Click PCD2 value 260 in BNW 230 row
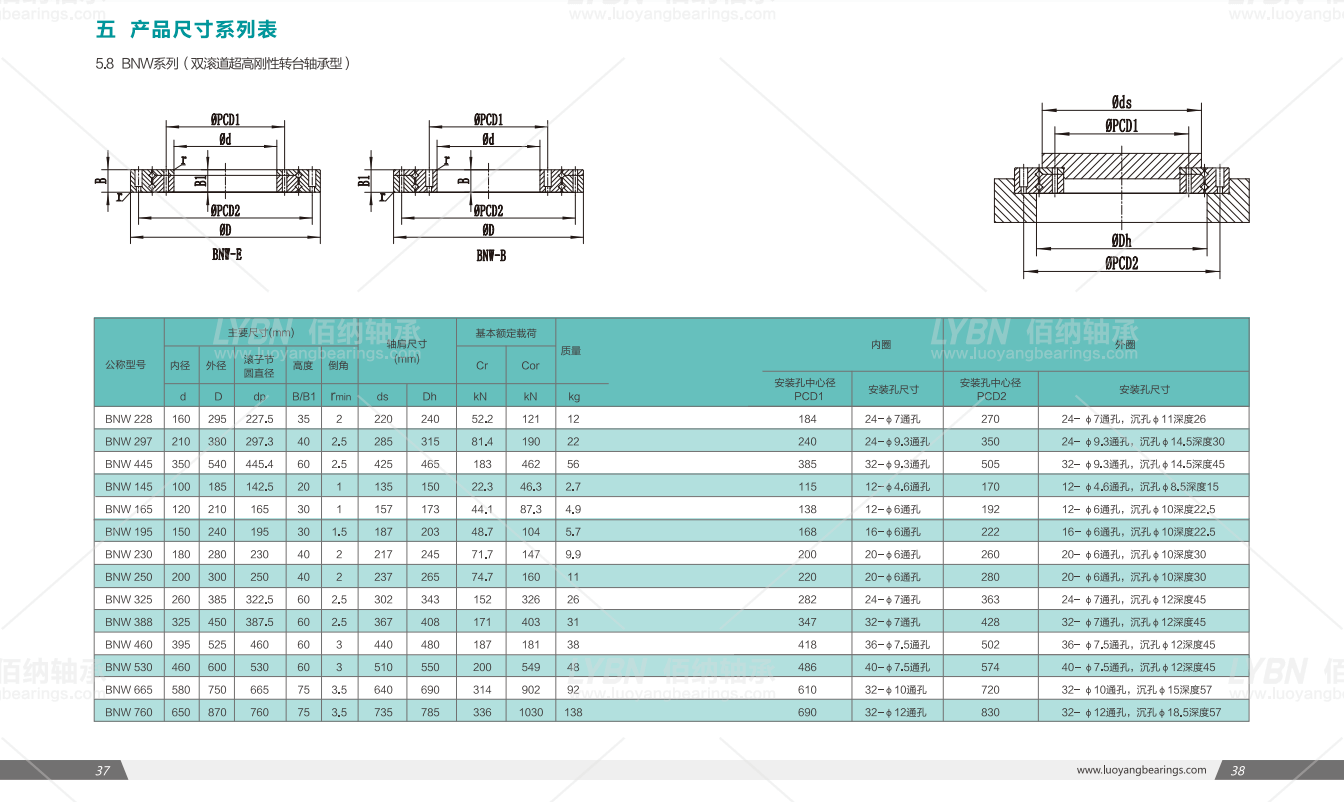The image size is (1344, 802). tap(990, 554)
